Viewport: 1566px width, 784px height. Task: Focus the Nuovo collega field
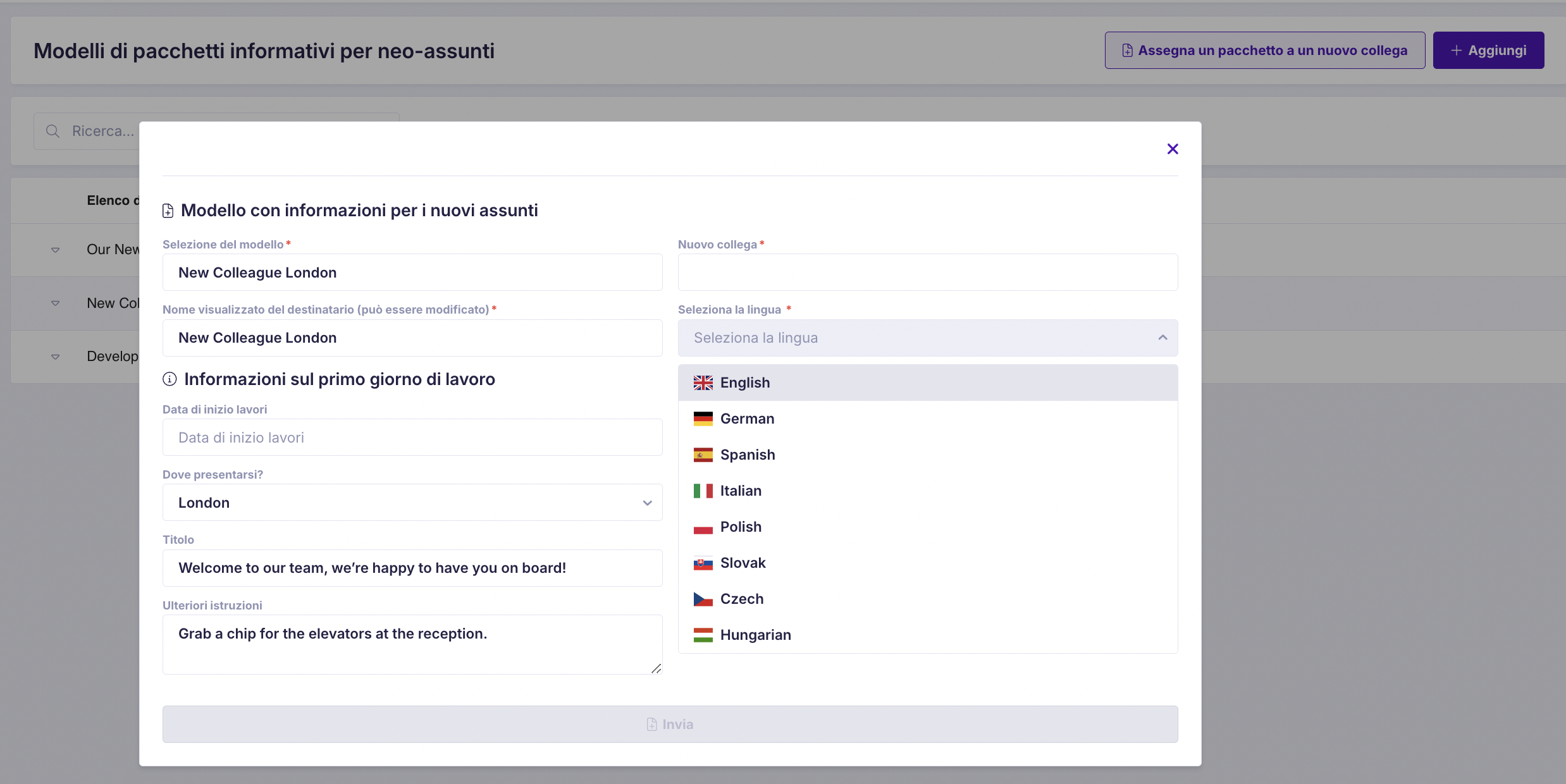[x=928, y=273]
